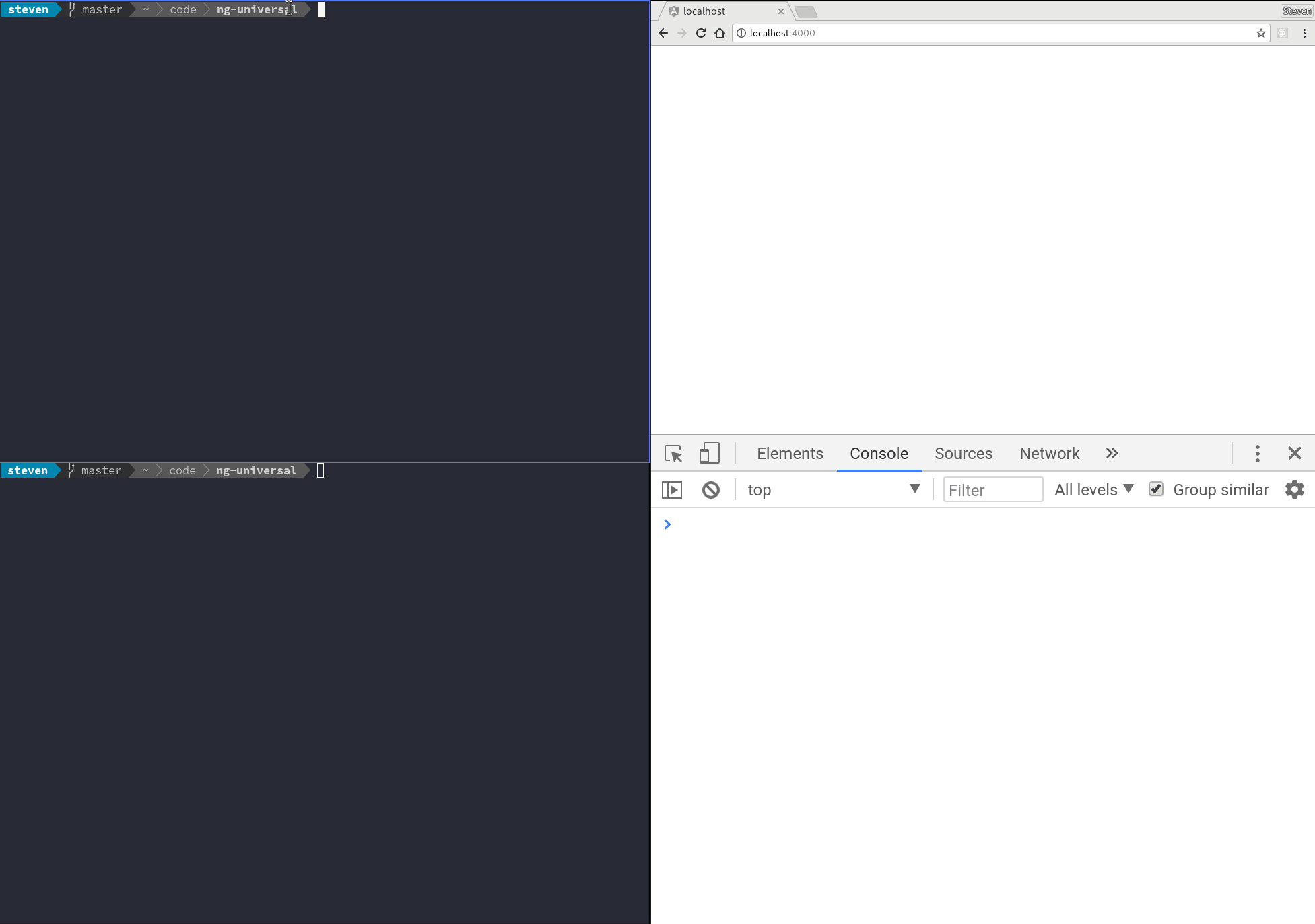The height and width of the screenshot is (924, 1315).
Task: Expand the console log entry arrow
Action: coord(667,523)
